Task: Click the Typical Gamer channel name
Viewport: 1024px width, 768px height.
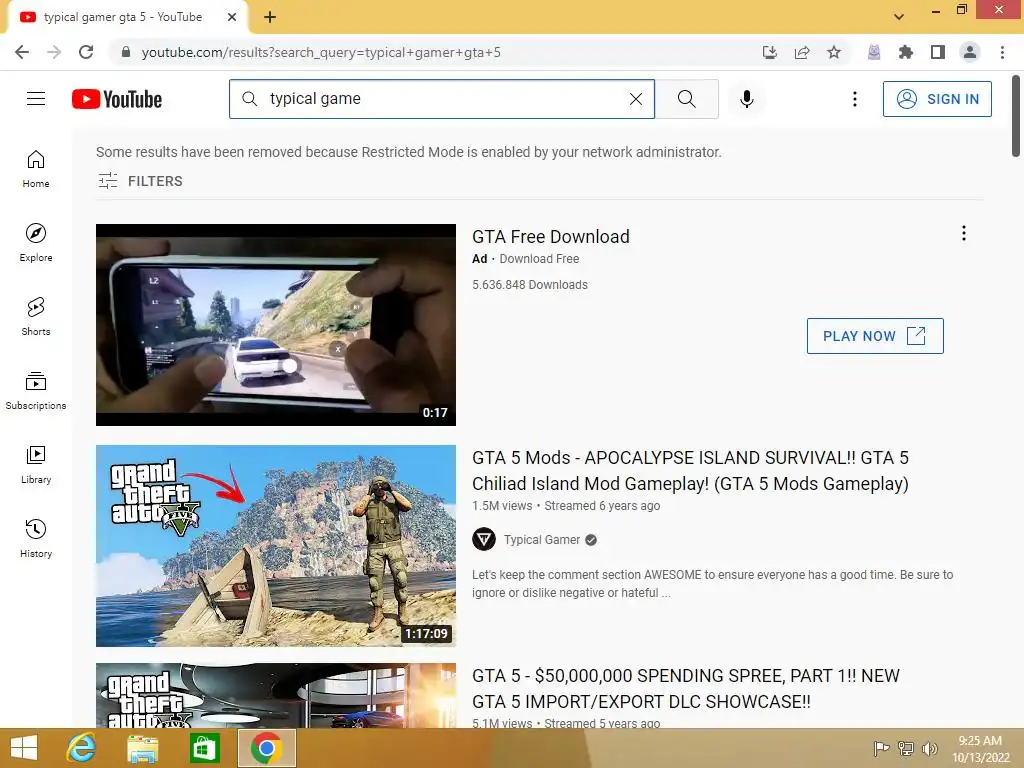Action: [541, 539]
